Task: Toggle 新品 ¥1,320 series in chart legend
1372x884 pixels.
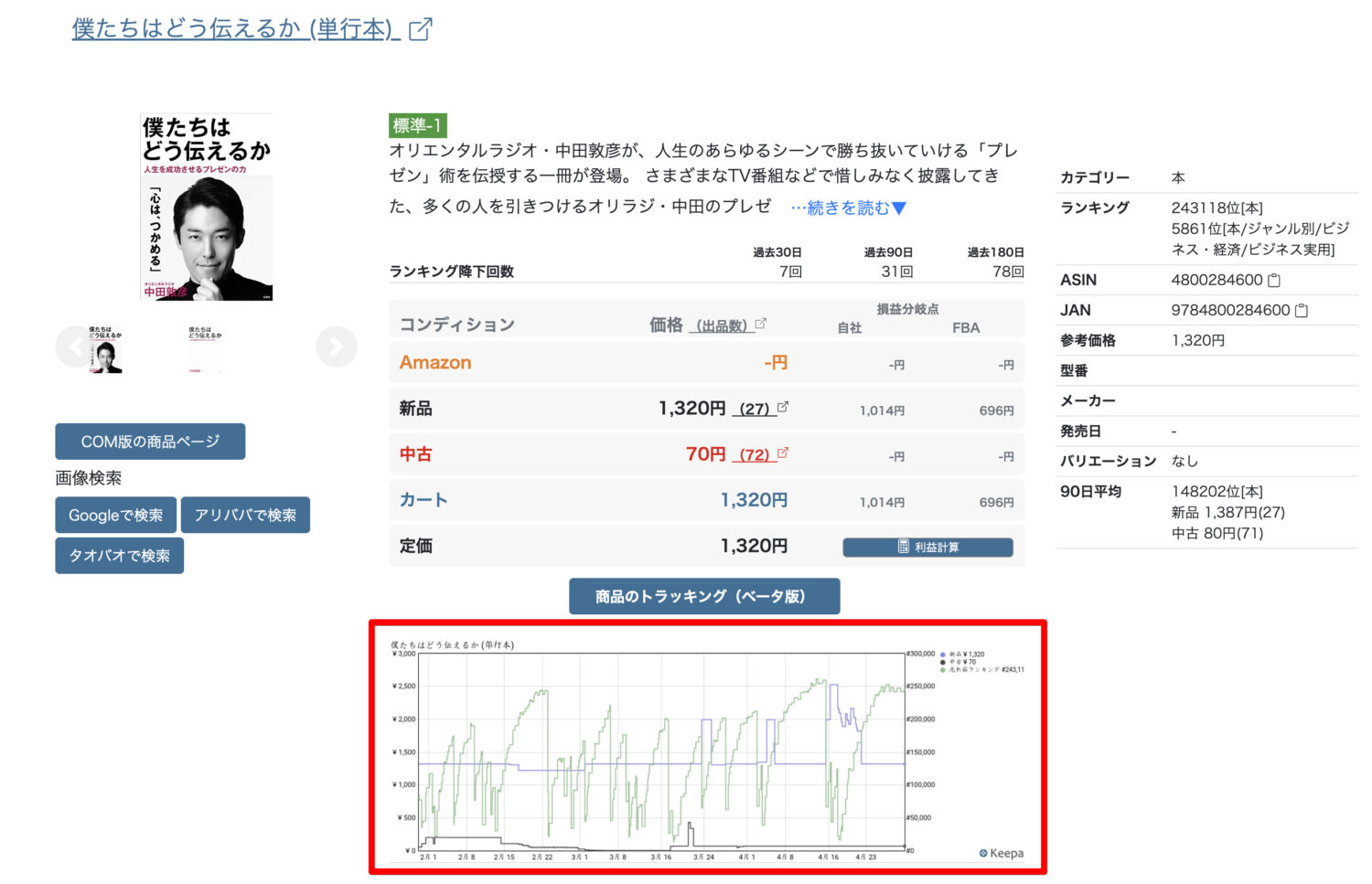Action: pos(962,655)
